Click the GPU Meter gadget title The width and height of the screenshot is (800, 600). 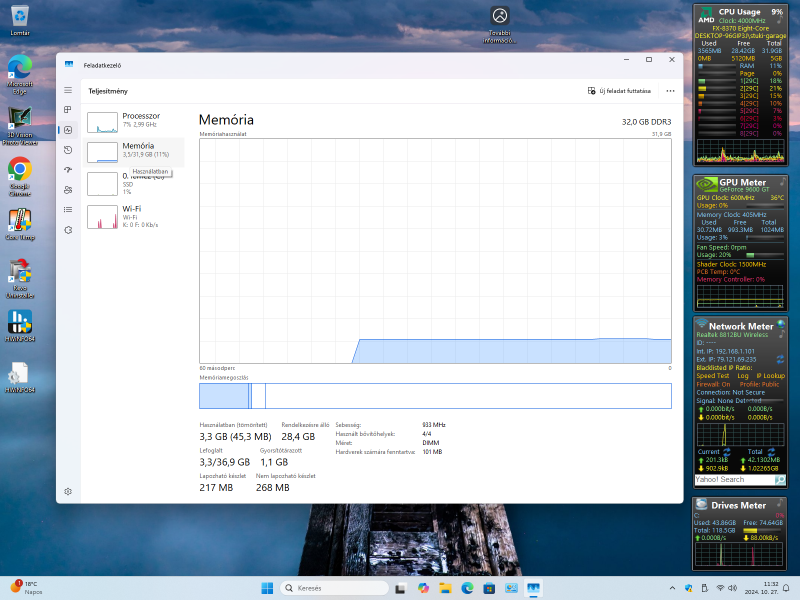click(742, 182)
